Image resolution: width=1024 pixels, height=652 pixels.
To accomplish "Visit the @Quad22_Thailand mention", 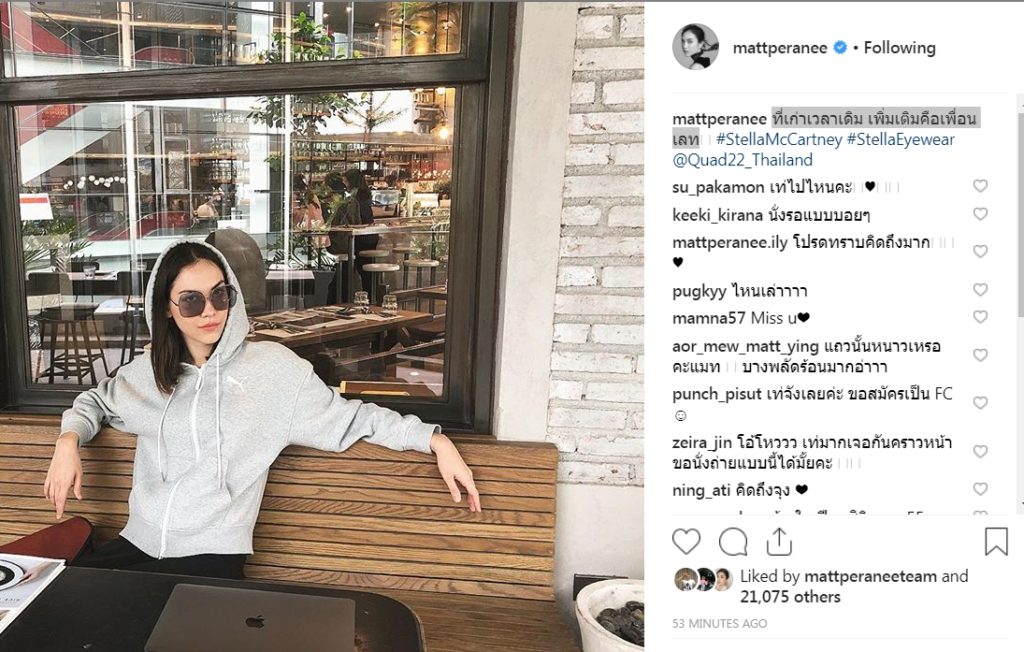I will (x=743, y=160).
